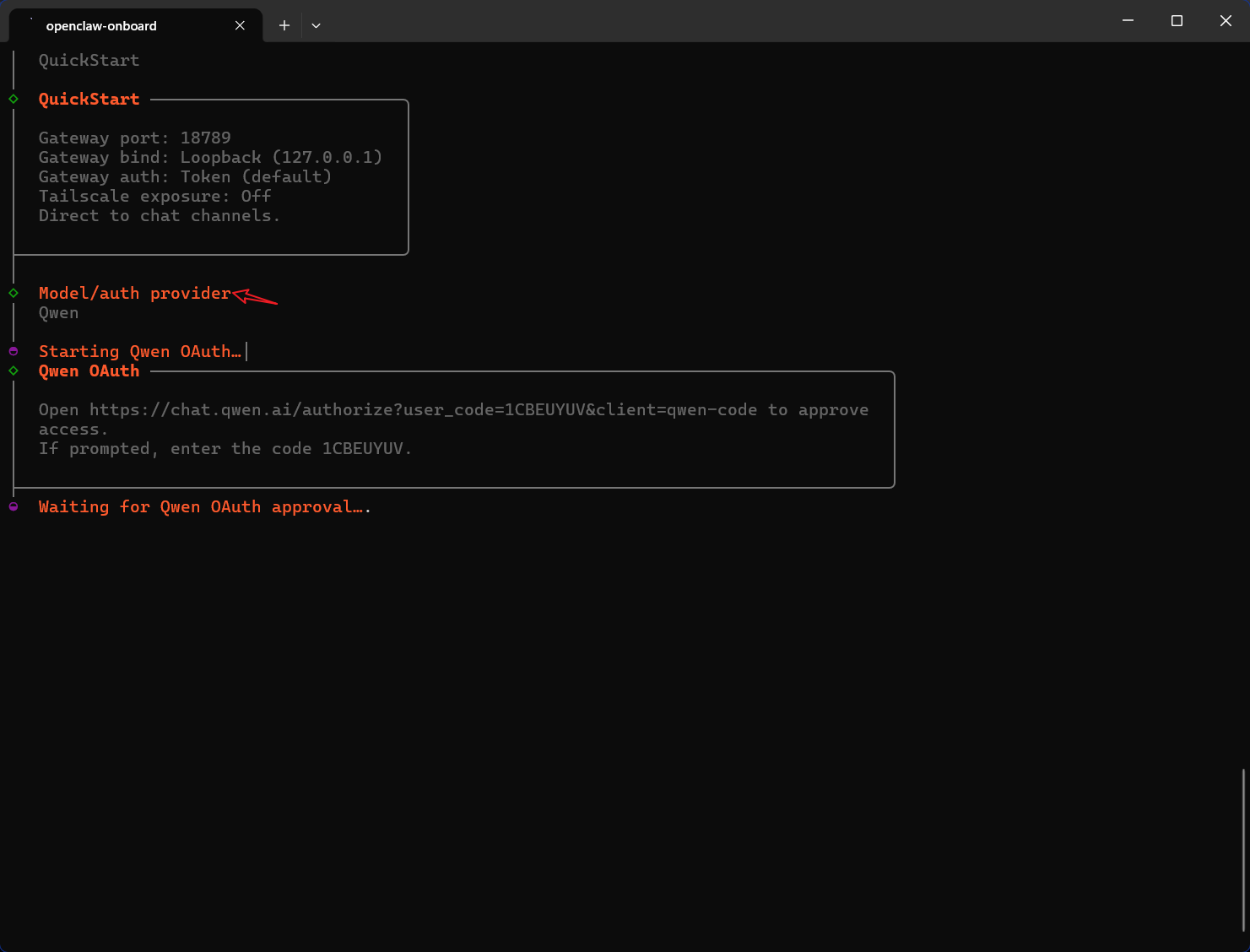Select the openclaw-onboard terminal tab
Image resolution: width=1250 pixels, height=952 pixels.
click(135, 25)
